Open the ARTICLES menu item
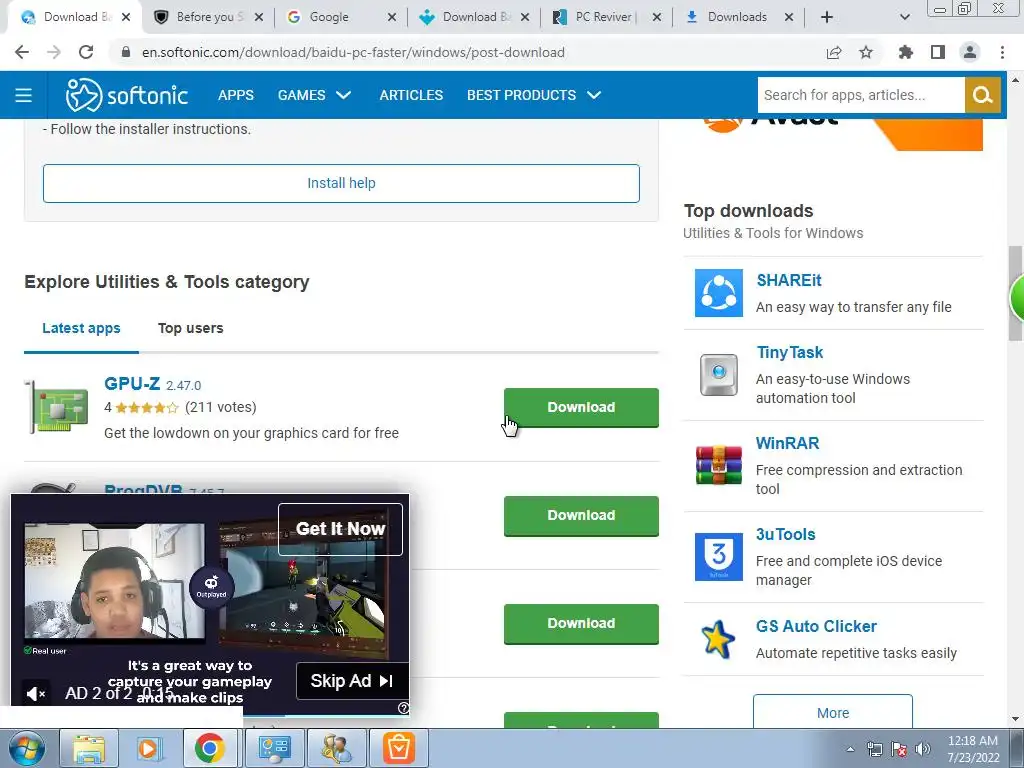The height and width of the screenshot is (768, 1024). 411,95
